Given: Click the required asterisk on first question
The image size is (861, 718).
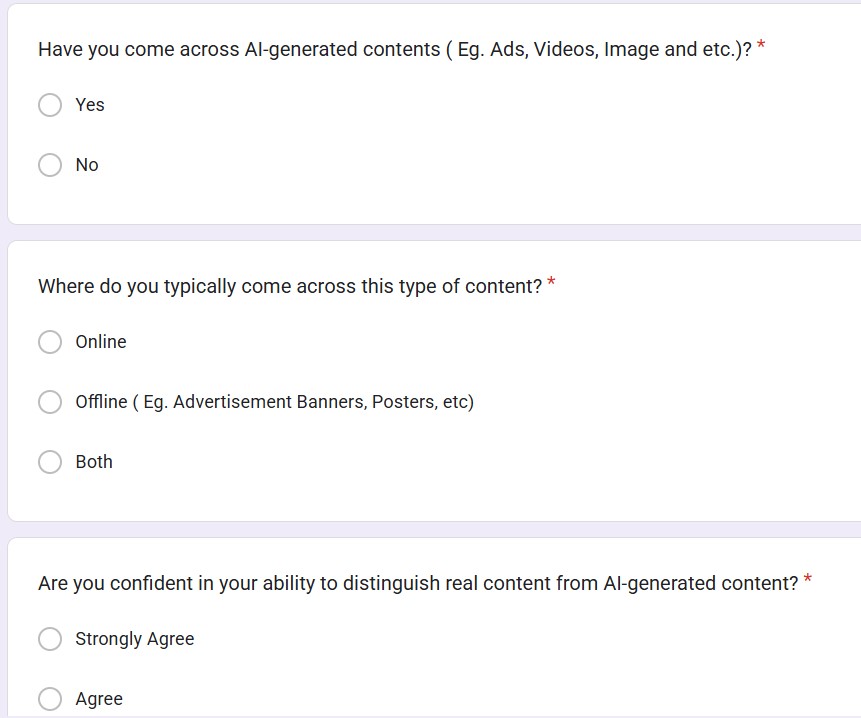Looking at the screenshot, I should click(x=761, y=46).
